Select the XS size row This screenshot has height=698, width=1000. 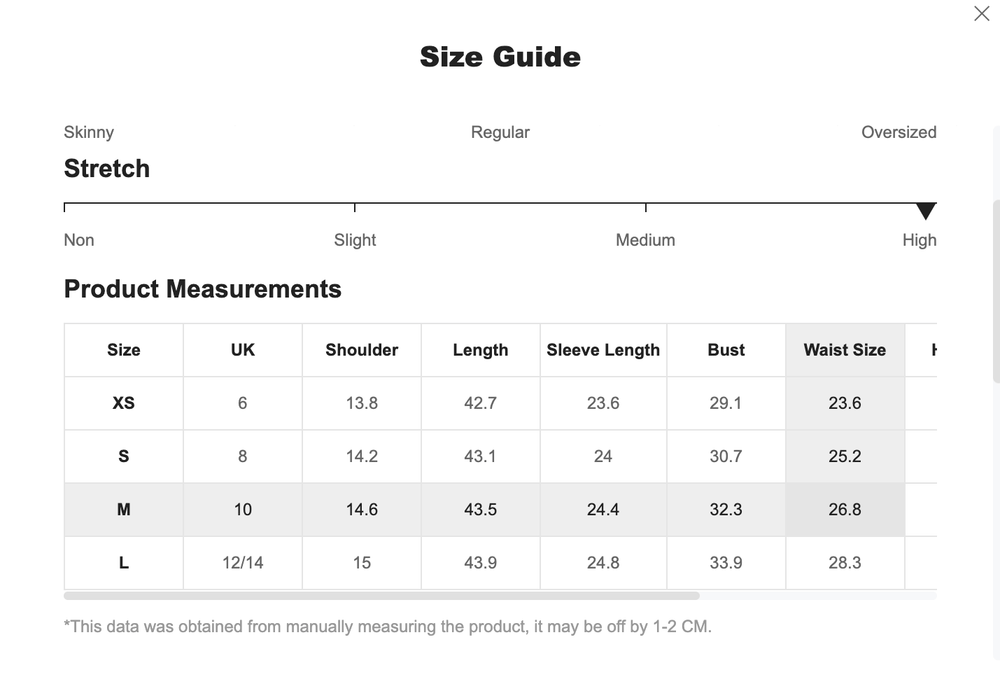click(x=123, y=403)
